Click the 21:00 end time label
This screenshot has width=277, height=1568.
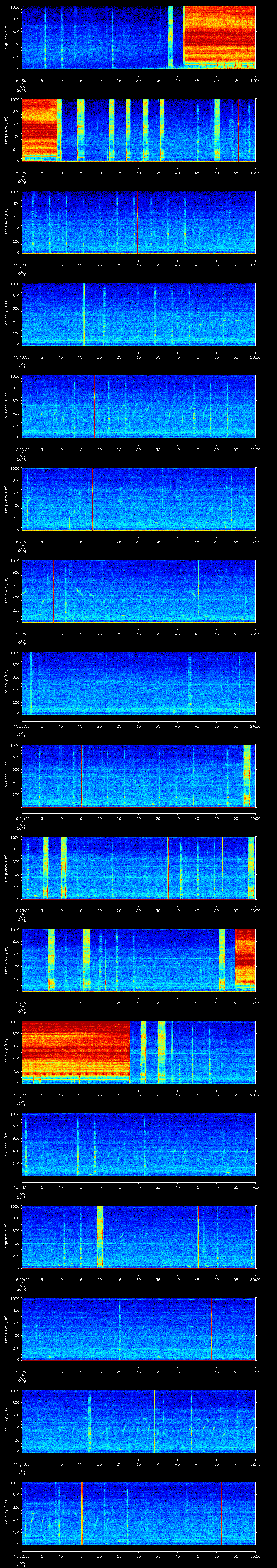point(256,449)
